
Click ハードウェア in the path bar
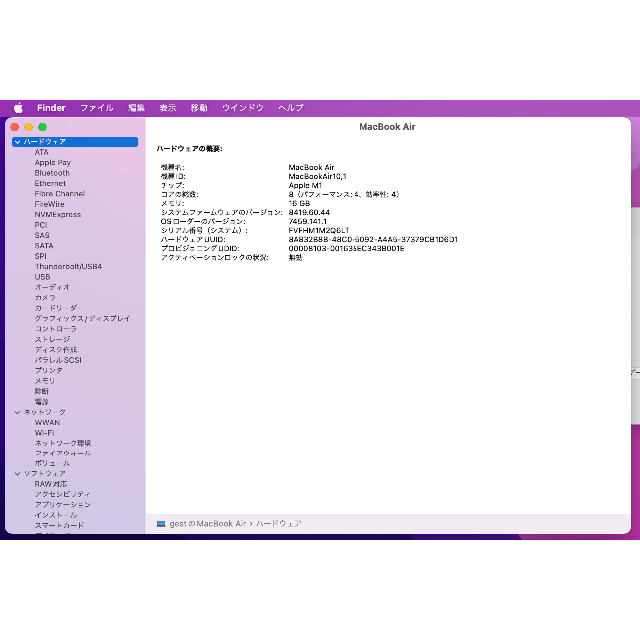coord(279,524)
